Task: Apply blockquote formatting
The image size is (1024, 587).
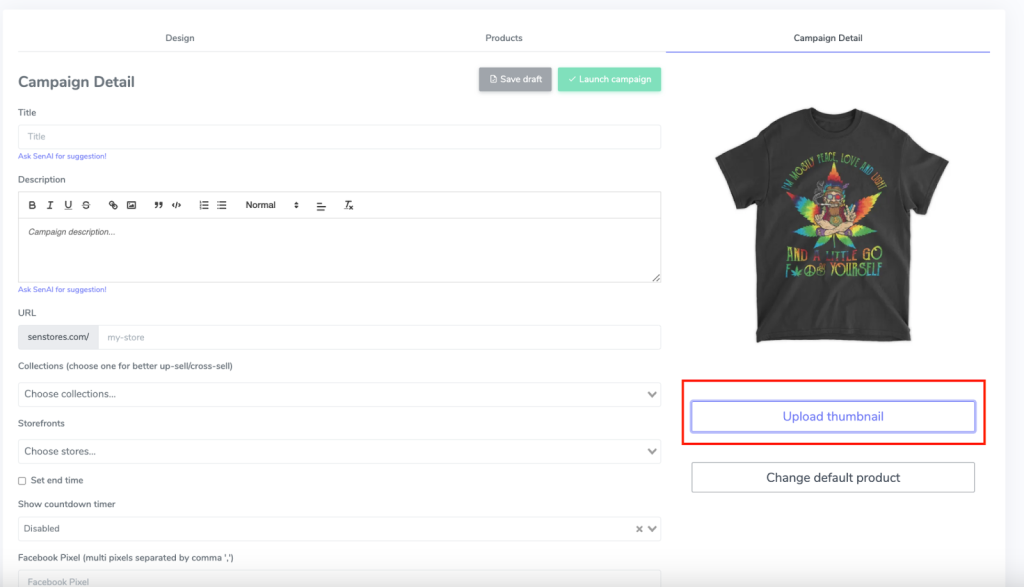Action: click(x=158, y=205)
